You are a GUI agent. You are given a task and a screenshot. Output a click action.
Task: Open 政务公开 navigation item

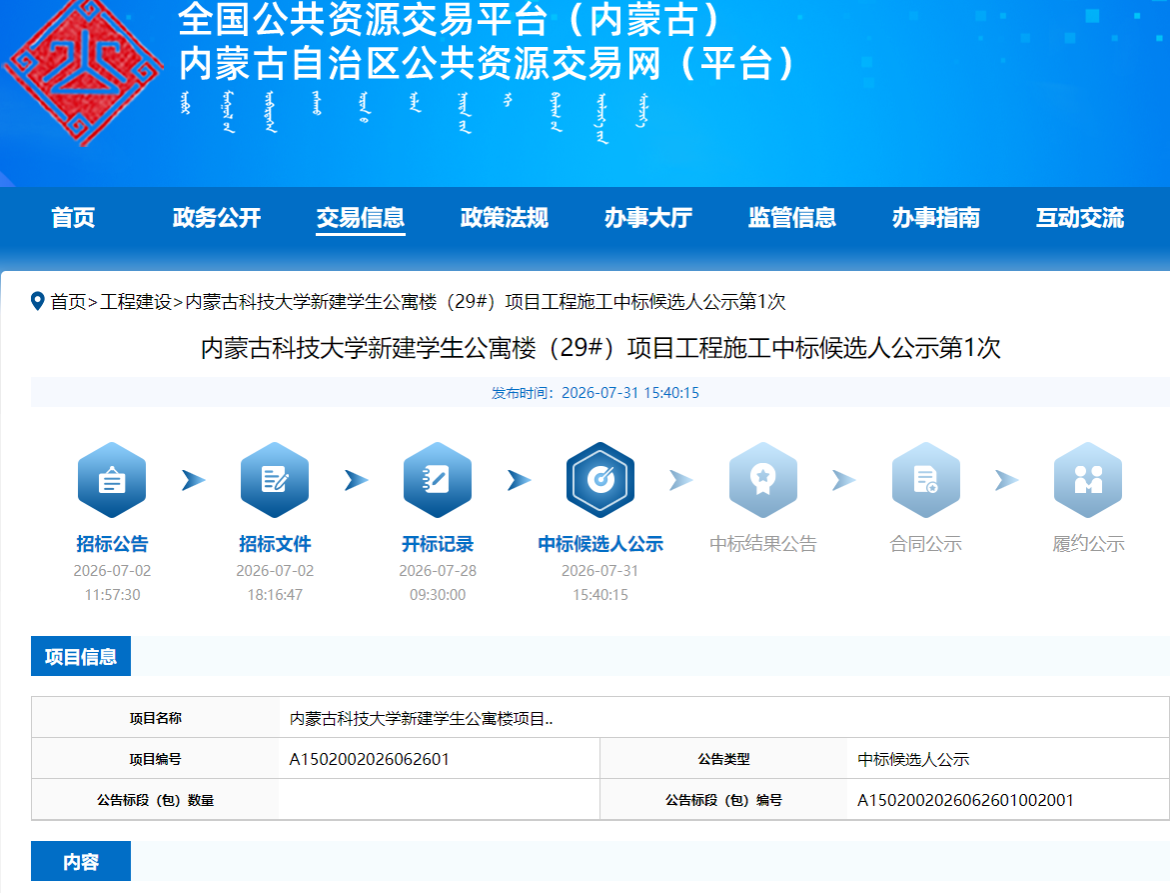tap(216, 218)
